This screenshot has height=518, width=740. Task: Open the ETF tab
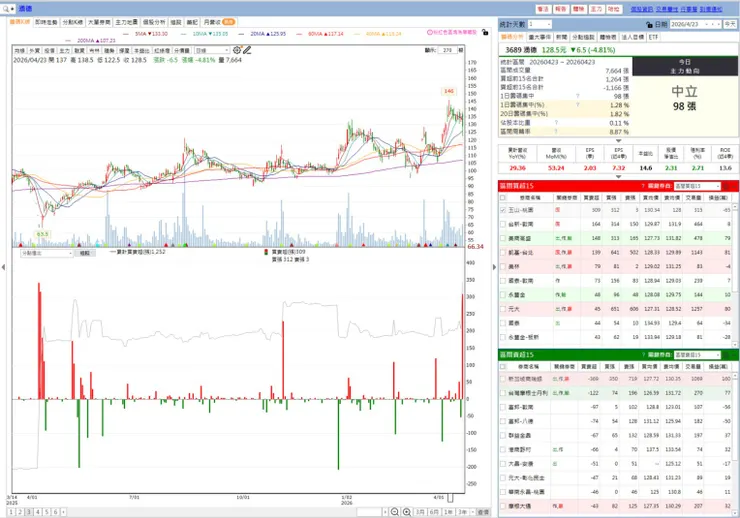pyautogui.click(x=653, y=37)
